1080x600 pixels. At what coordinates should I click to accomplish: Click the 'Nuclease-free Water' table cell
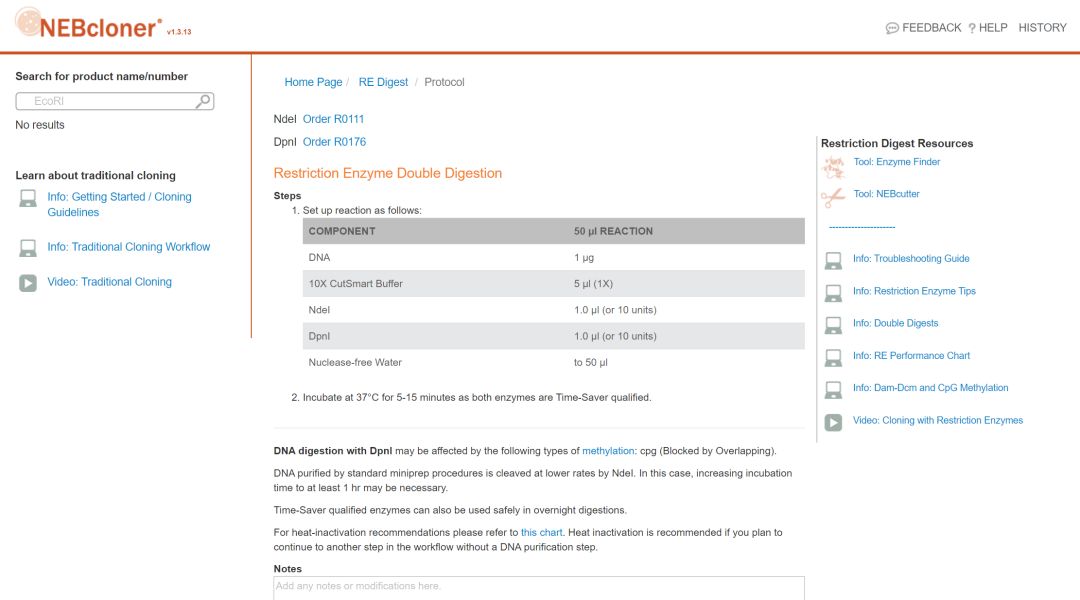(x=355, y=362)
